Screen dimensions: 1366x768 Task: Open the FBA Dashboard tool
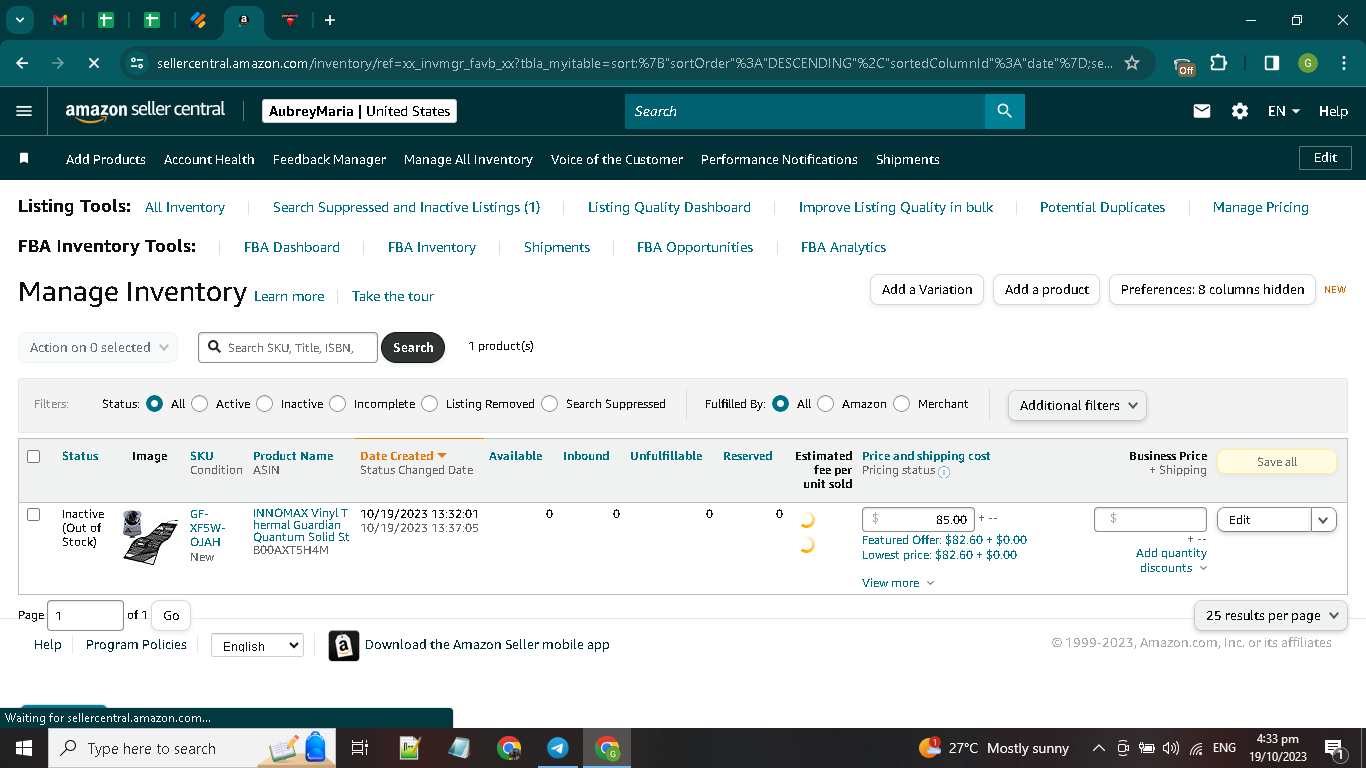(x=292, y=247)
